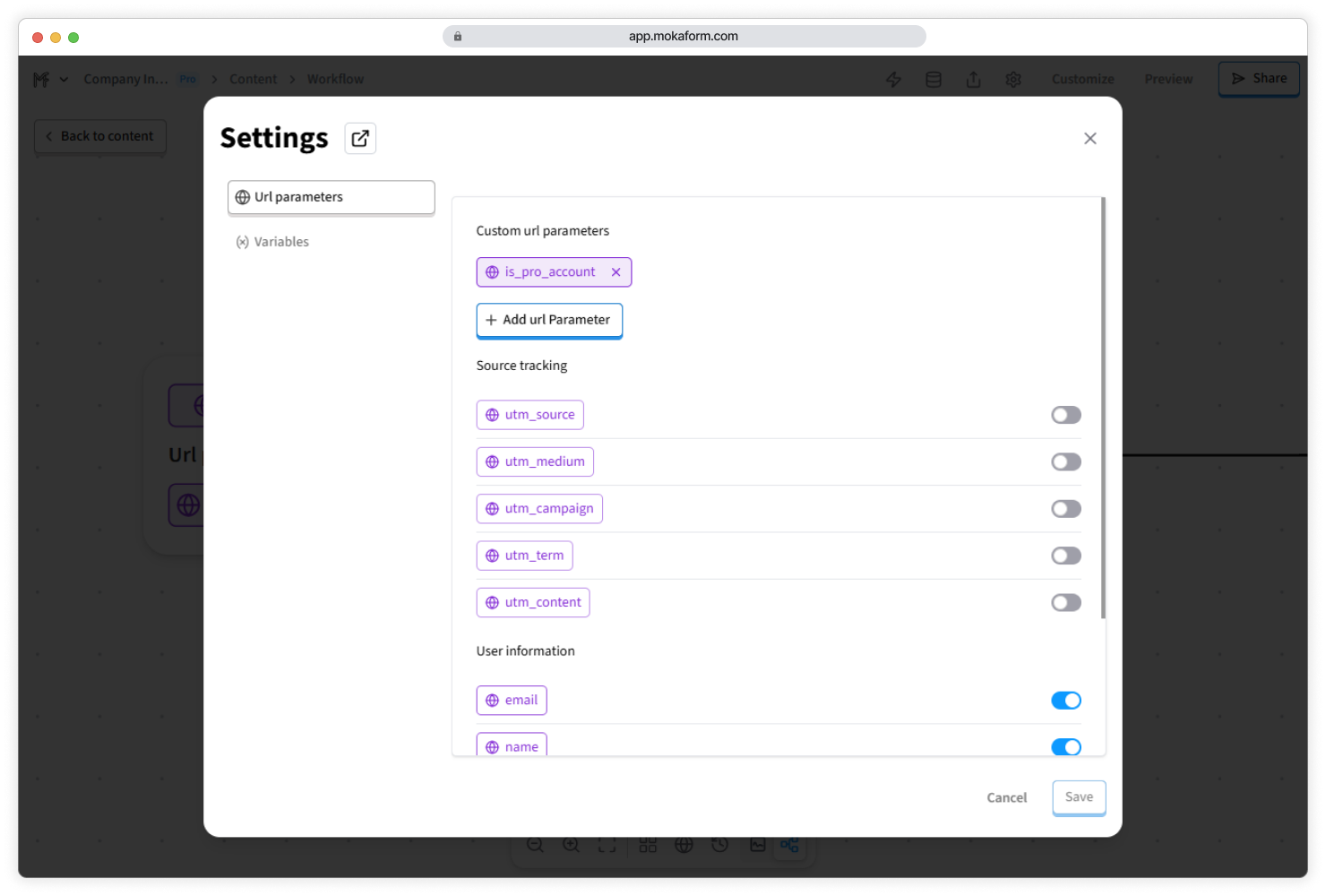Image resolution: width=1326 pixels, height=896 pixels.
Task: Open Settings in a new window icon
Action: point(360,139)
